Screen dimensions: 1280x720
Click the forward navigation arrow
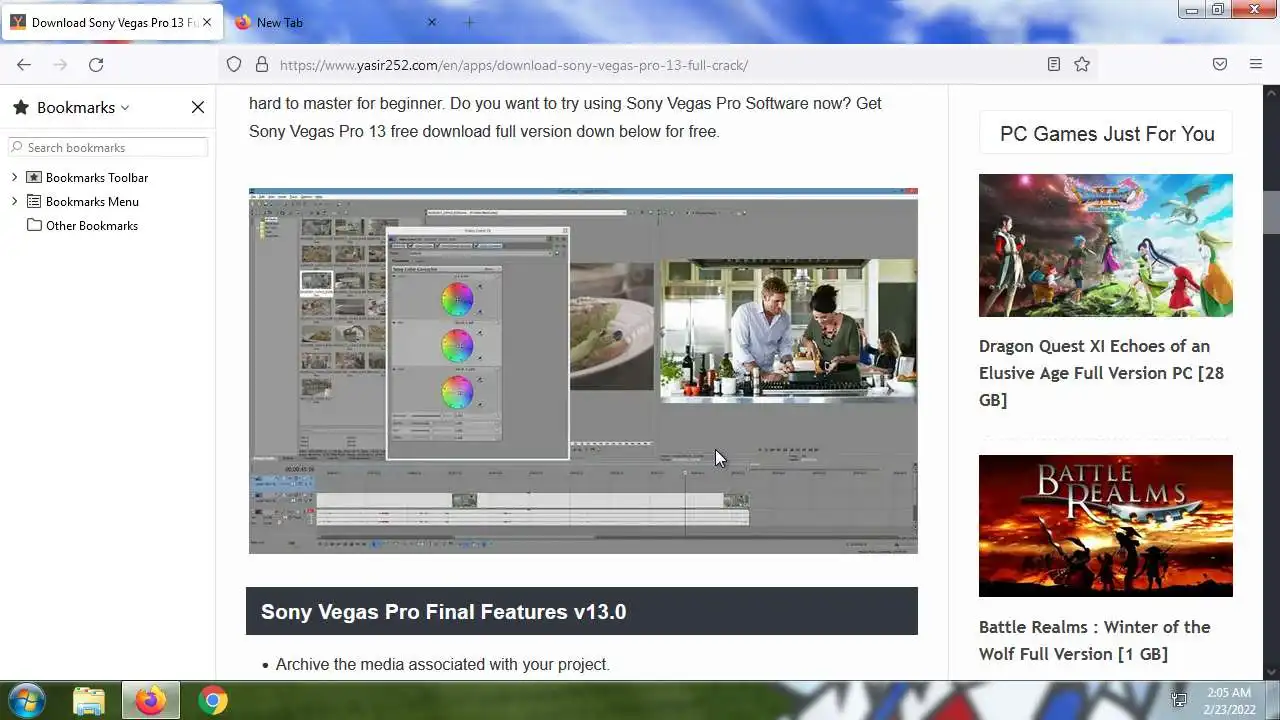pos(60,64)
